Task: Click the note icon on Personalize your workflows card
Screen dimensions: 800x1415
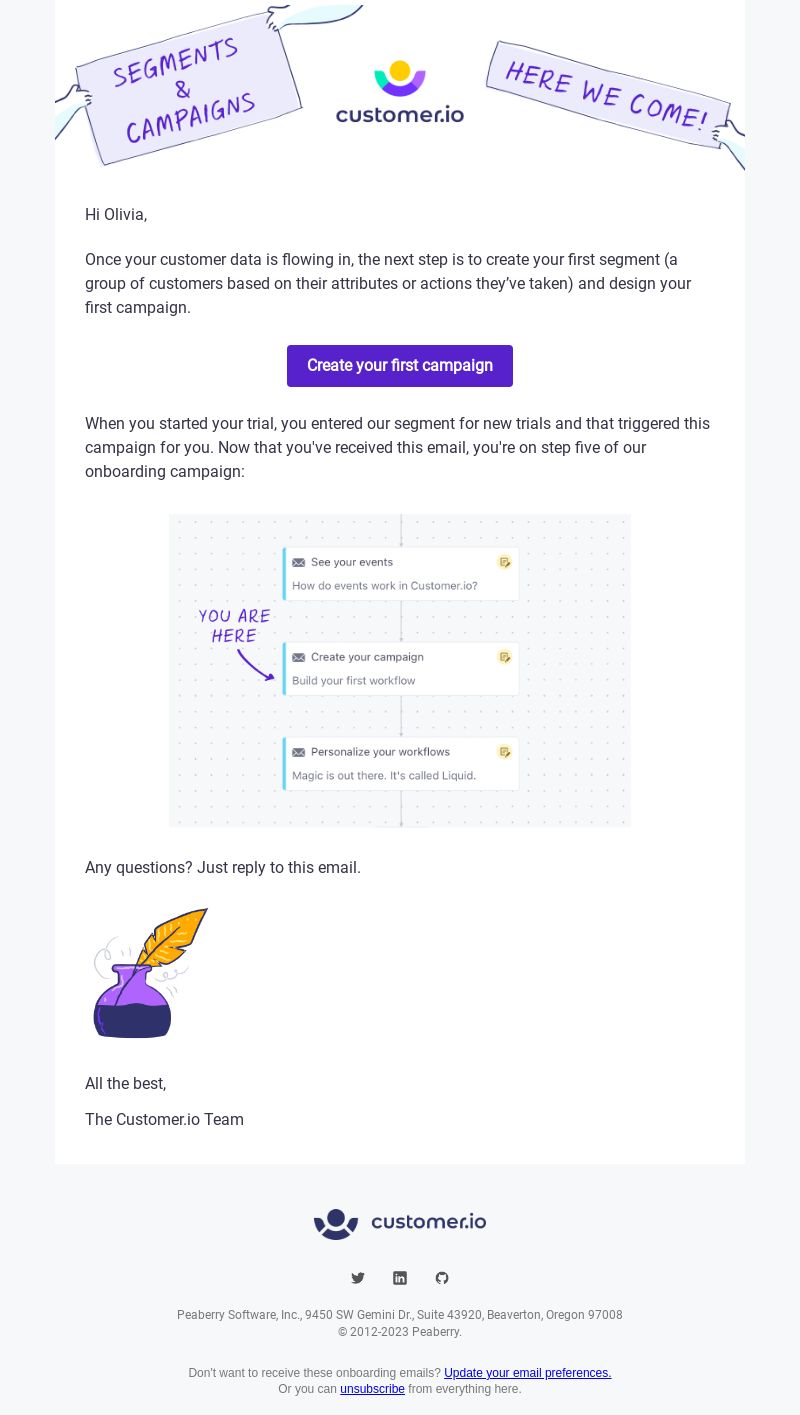Action: (505, 752)
